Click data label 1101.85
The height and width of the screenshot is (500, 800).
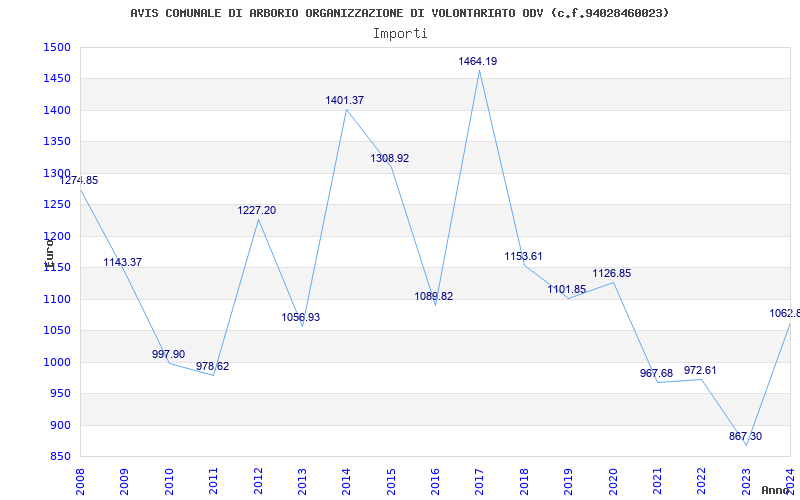tap(567, 290)
